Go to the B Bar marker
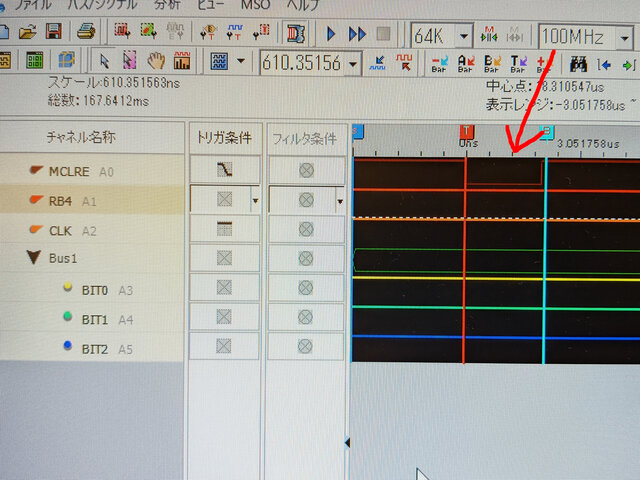Screen dimensions: 640x480 pos(492,64)
